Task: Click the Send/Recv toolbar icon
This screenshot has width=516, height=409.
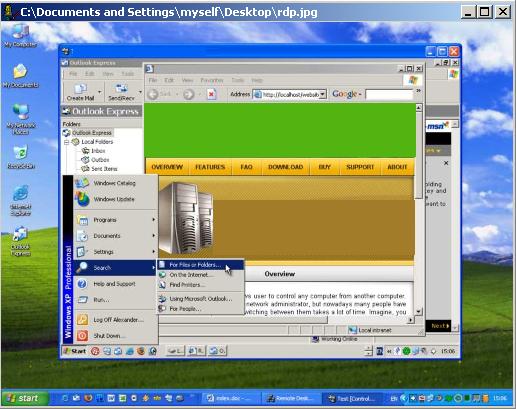Action: [121, 89]
